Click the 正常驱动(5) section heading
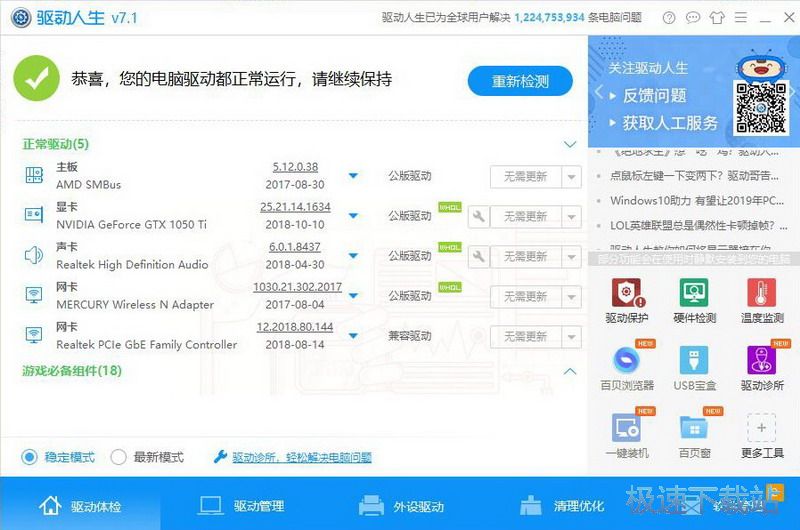Image resolution: width=800 pixels, height=530 pixels. [56, 144]
